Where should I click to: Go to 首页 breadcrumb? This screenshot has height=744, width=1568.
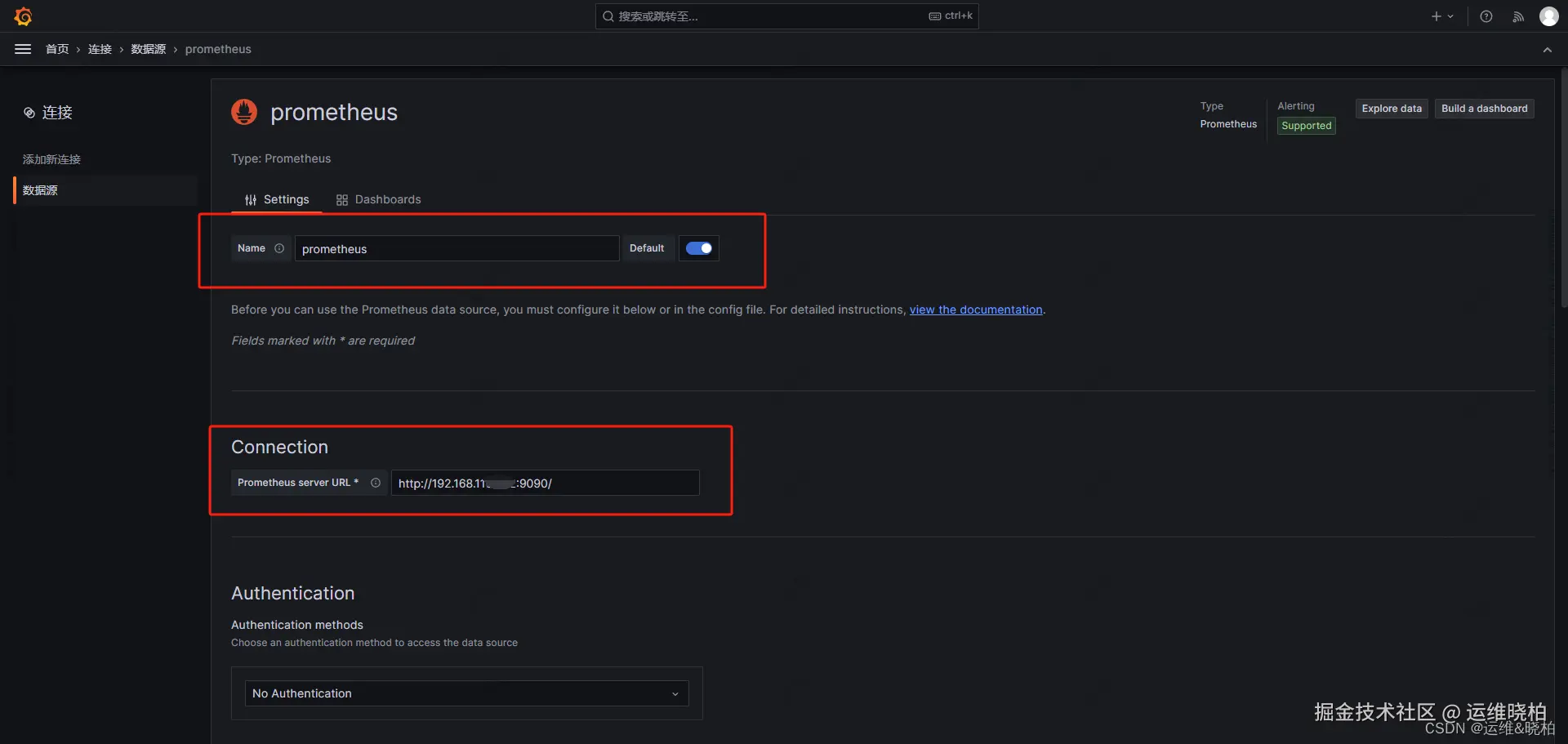[x=57, y=49]
